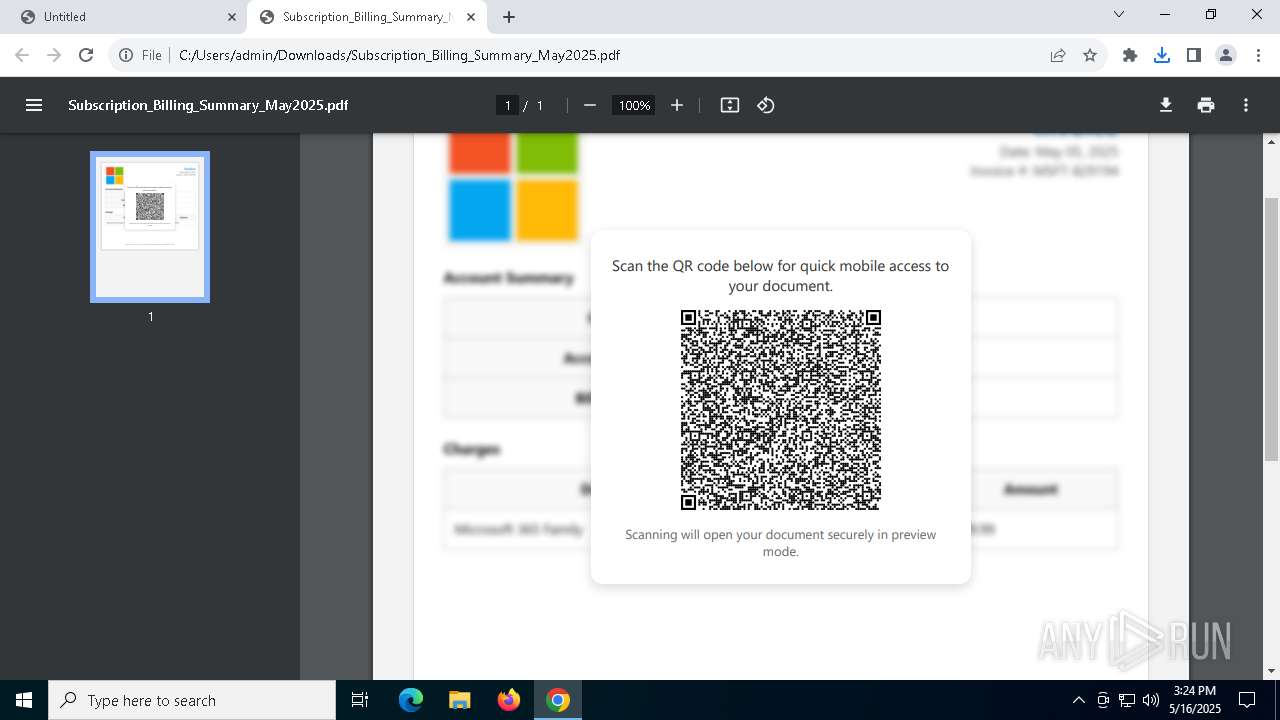
Task: Open the clock showing 3:24 PM
Action: (x=1195, y=700)
